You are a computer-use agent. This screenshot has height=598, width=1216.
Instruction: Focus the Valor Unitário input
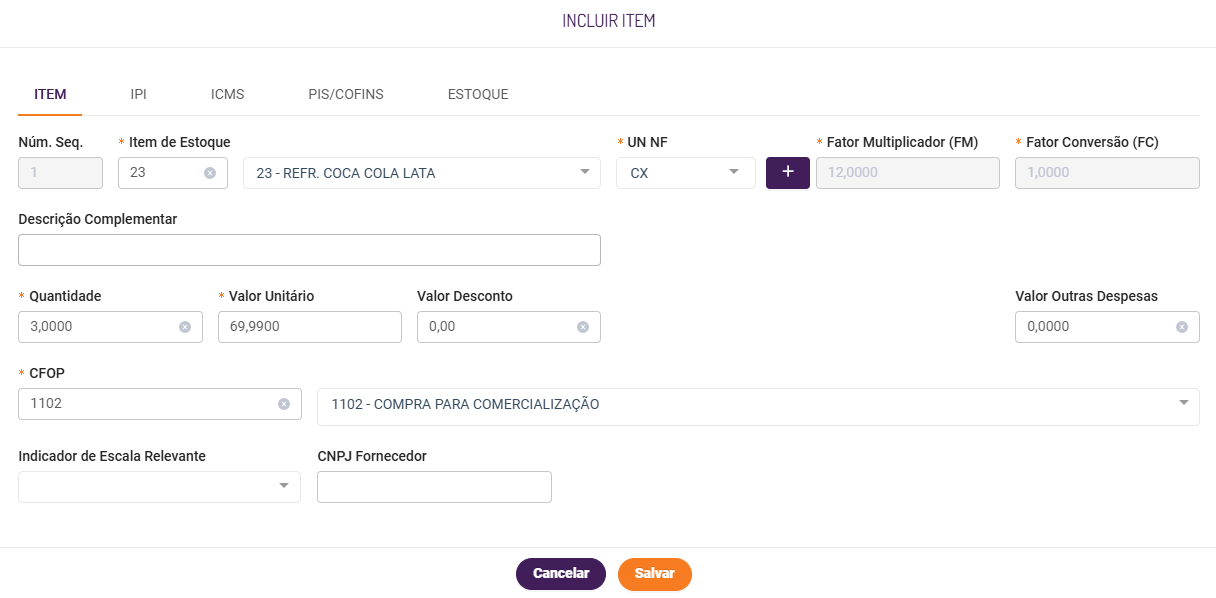[309, 327]
